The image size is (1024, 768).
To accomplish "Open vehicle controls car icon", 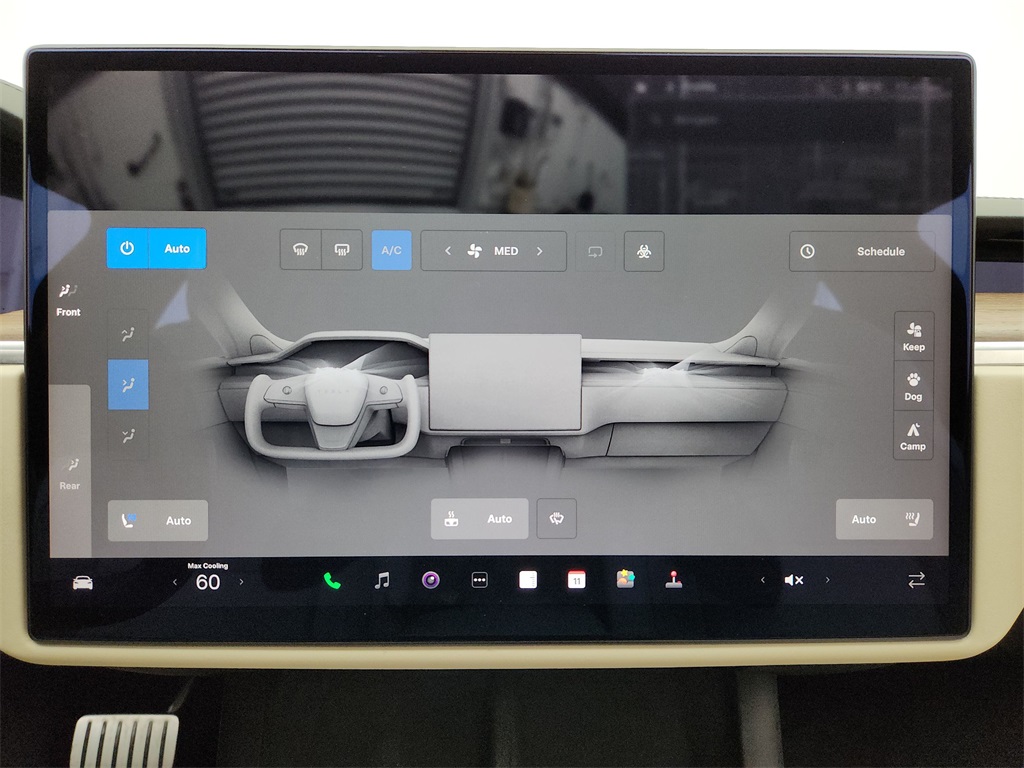I will coord(82,582).
